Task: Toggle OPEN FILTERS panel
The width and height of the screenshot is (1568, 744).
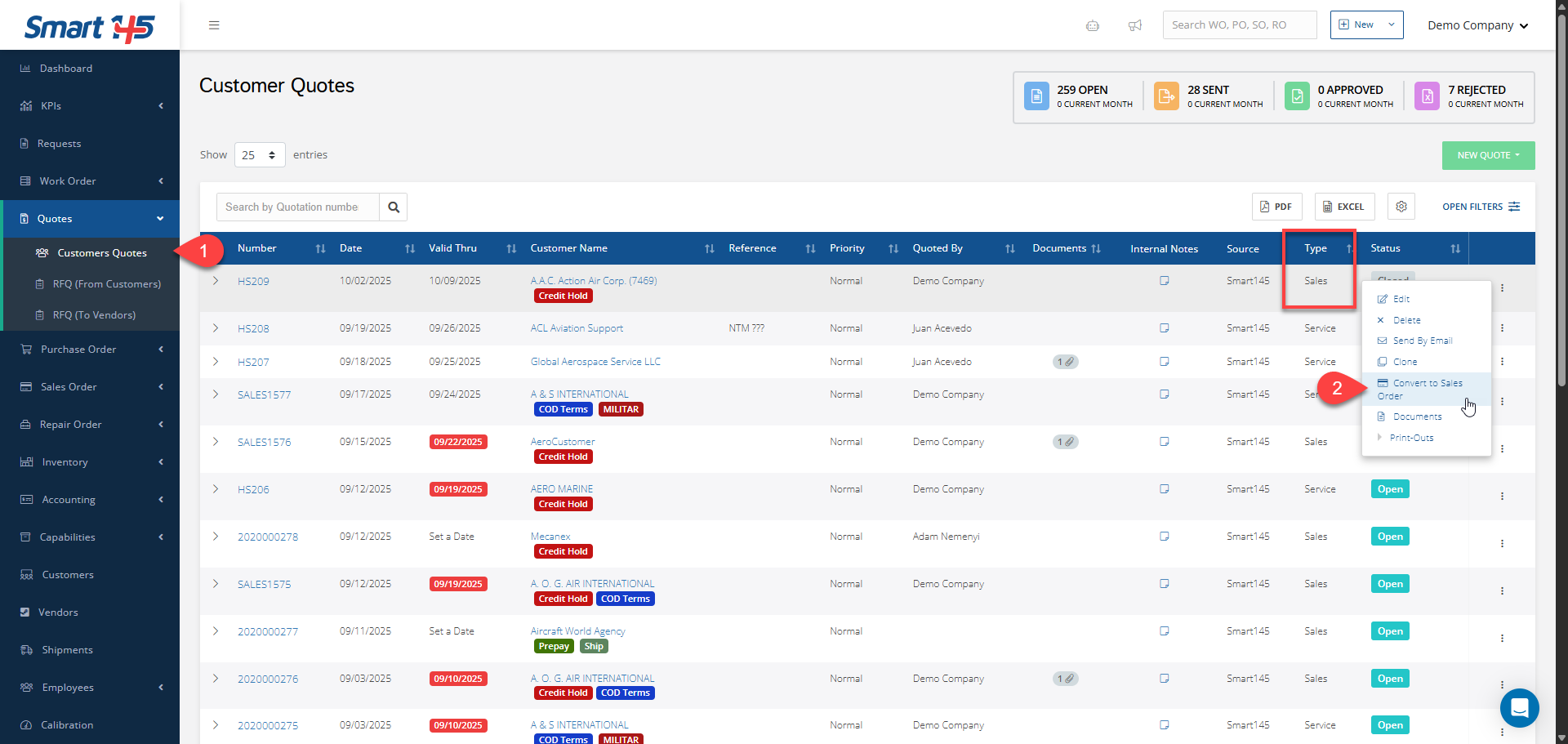Action: tap(1481, 207)
